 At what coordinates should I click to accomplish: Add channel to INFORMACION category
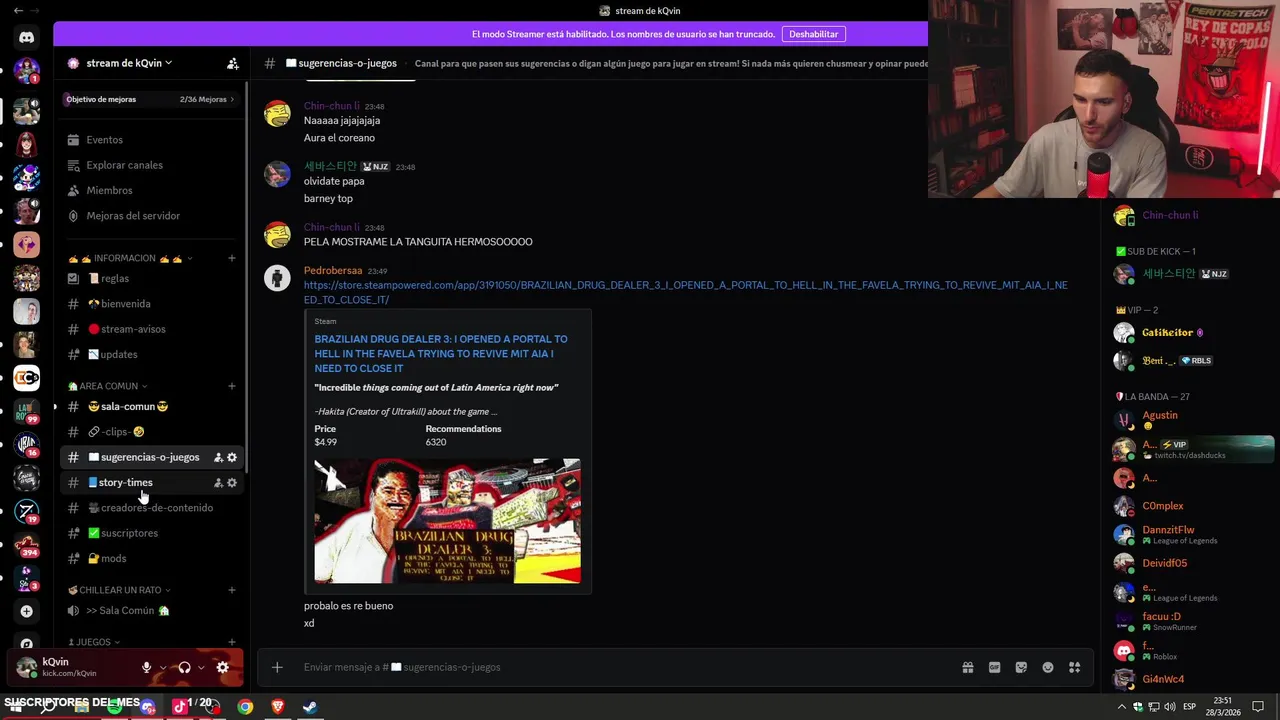pos(232,258)
